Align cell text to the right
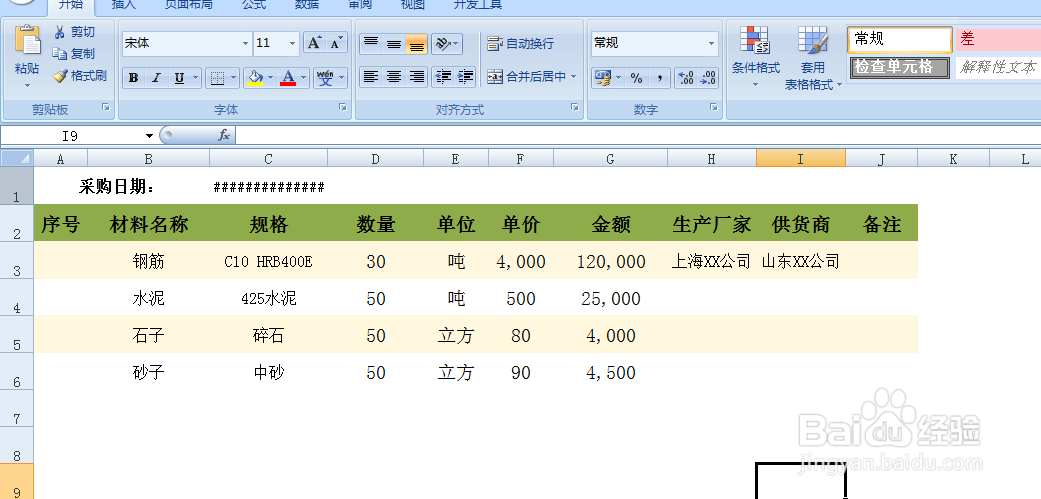The image size is (1041, 499). pos(416,77)
